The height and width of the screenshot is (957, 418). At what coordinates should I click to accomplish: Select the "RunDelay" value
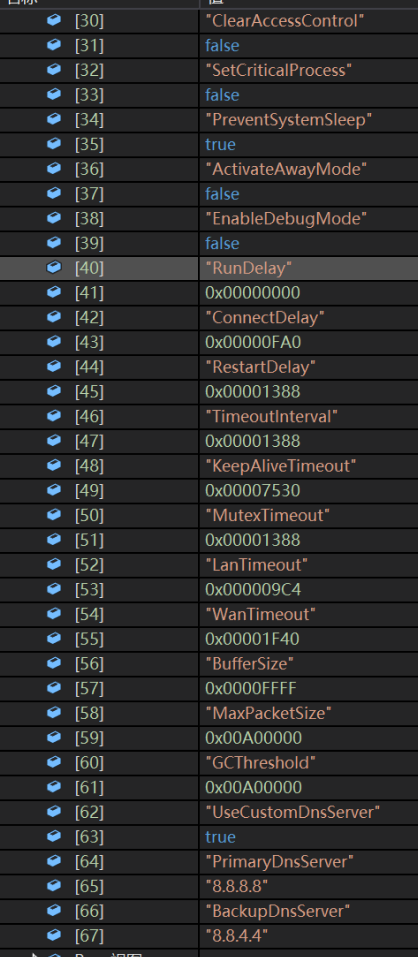249,268
